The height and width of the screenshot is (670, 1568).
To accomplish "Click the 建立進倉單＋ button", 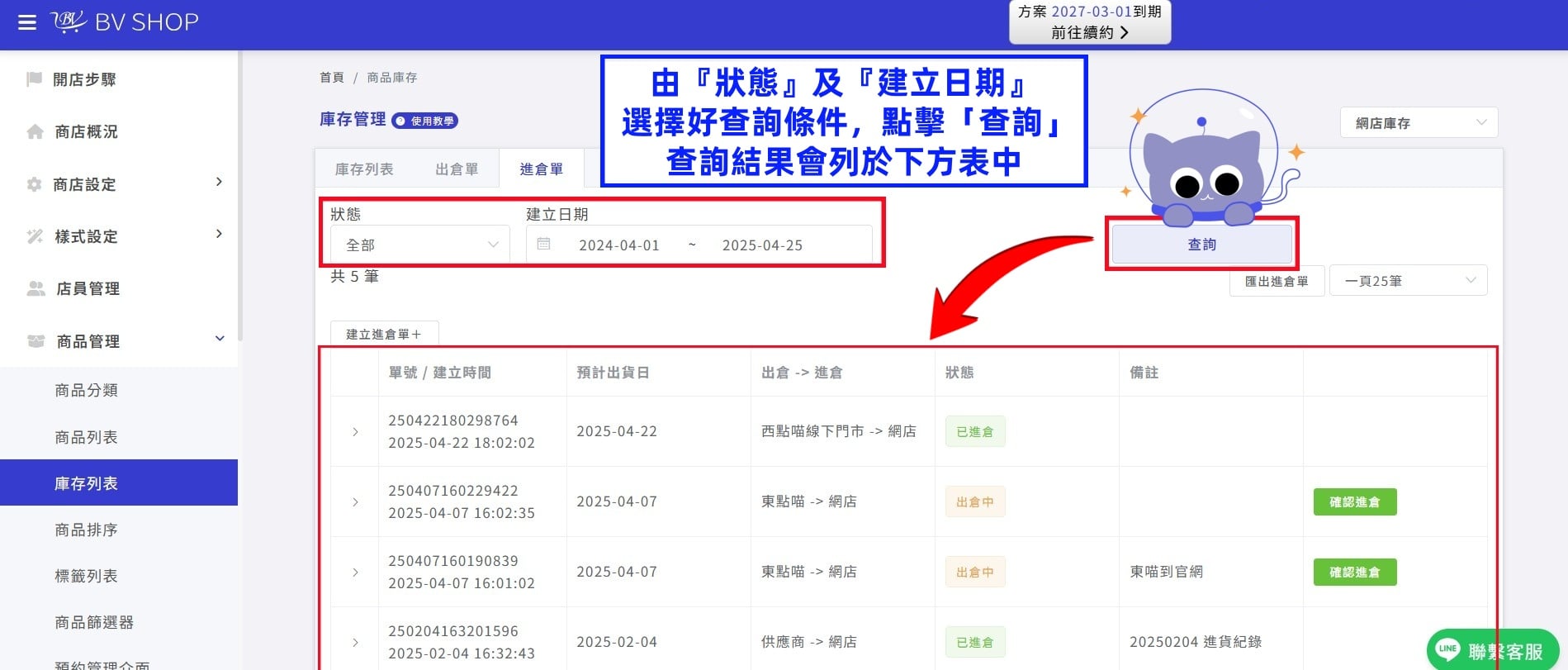I will coord(384,334).
